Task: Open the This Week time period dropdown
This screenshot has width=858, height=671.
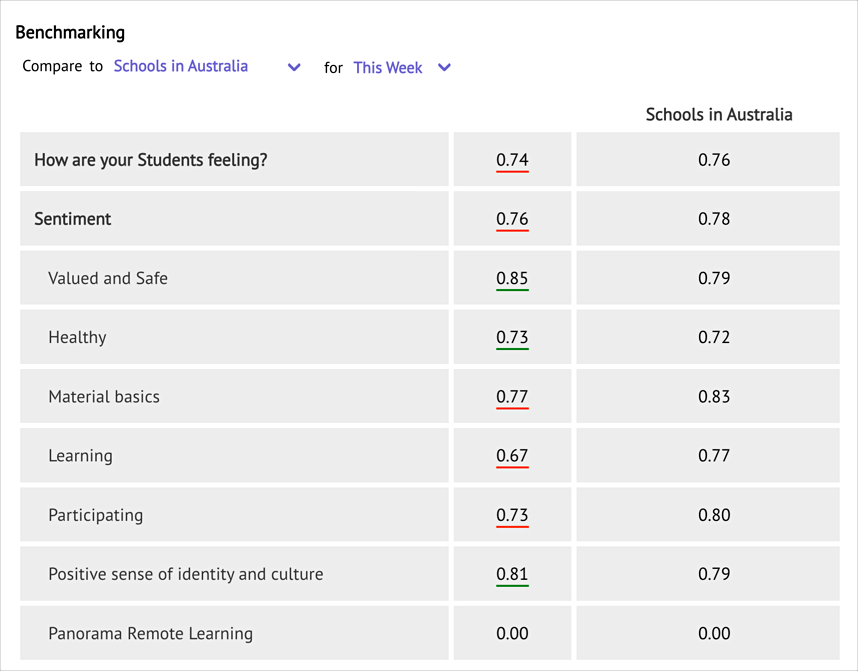Action: click(402, 67)
